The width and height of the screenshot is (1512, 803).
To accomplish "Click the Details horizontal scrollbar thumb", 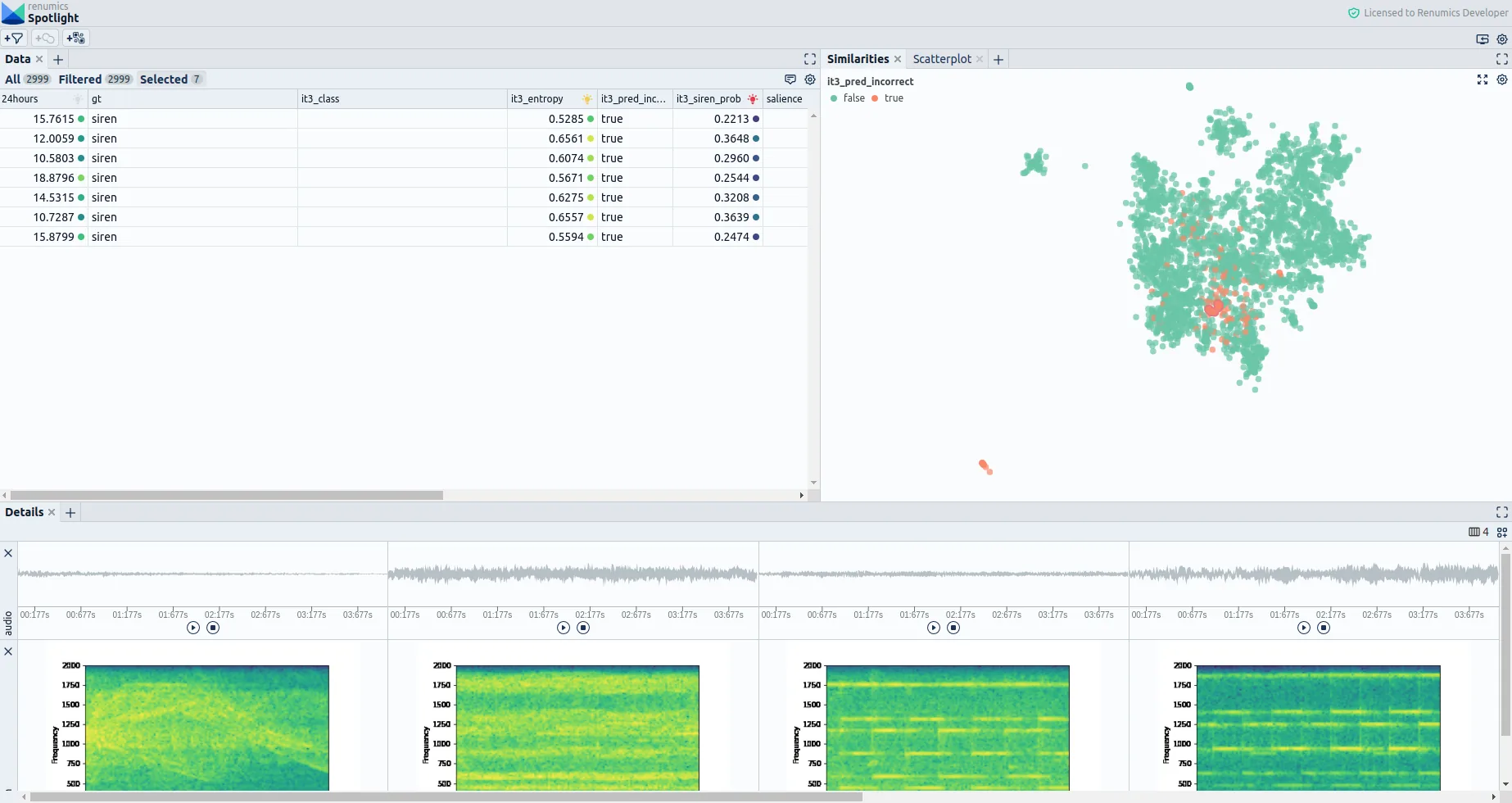I will pyautogui.click(x=446, y=796).
